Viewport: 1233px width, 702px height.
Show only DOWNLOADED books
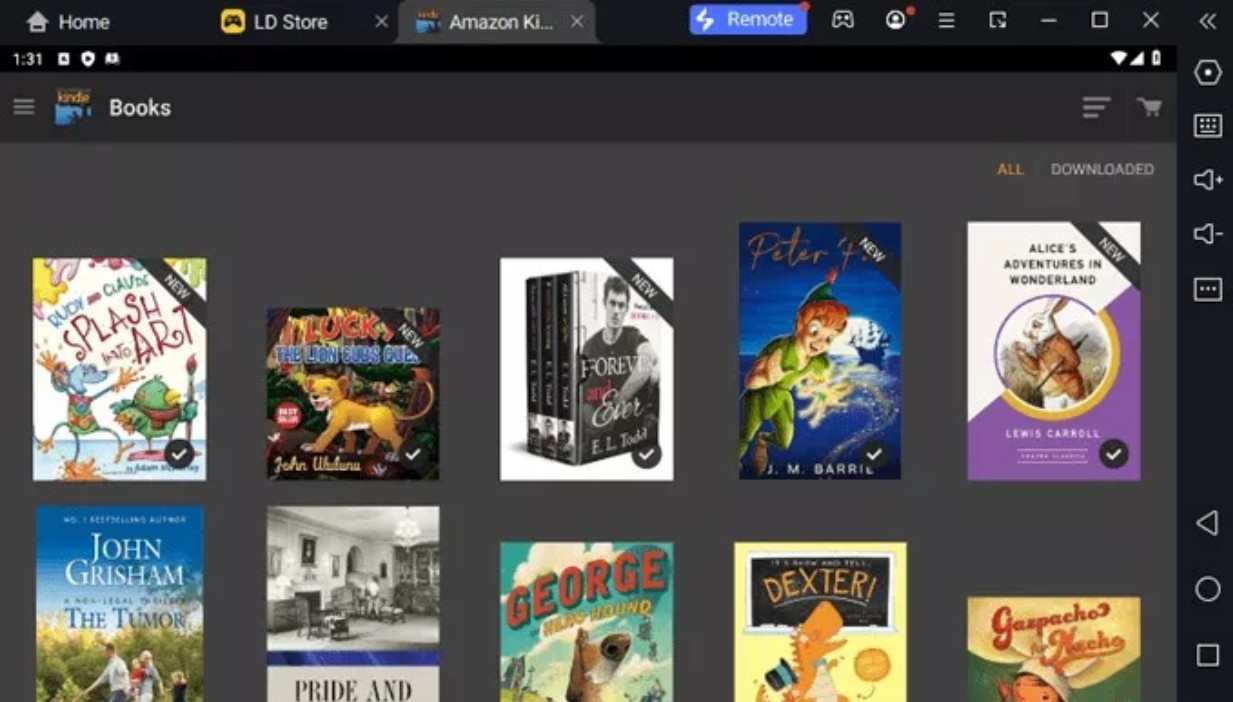point(1102,169)
